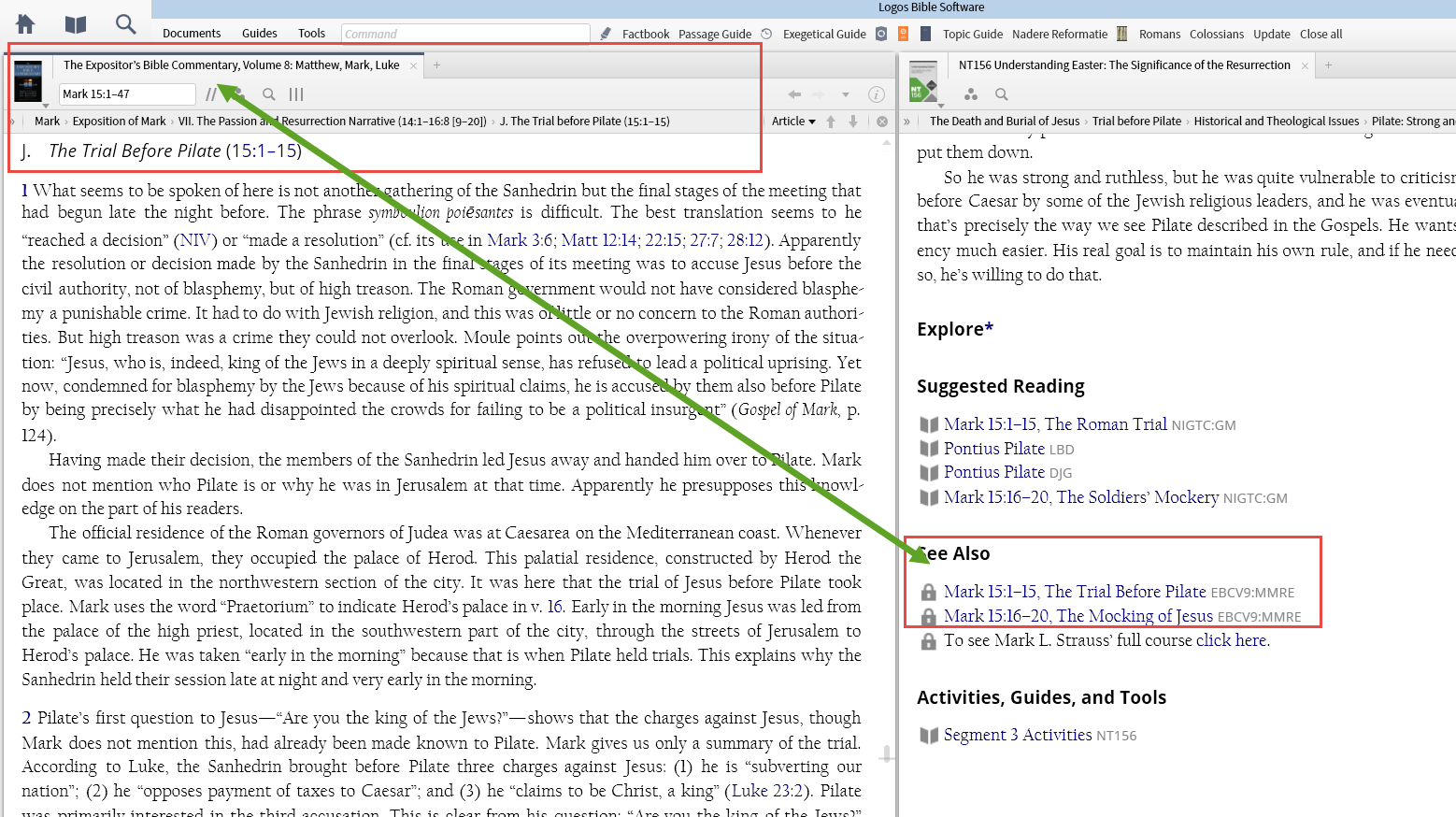Click the orange shortcut icon in the toolbar
1456x817 pixels.
[x=903, y=34]
